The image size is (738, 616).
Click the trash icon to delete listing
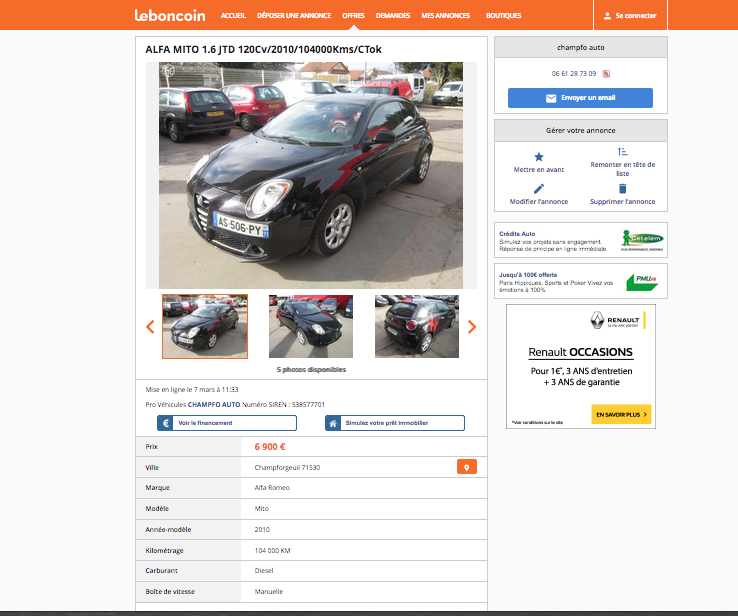pyautogui.click(x=623, y=189)
